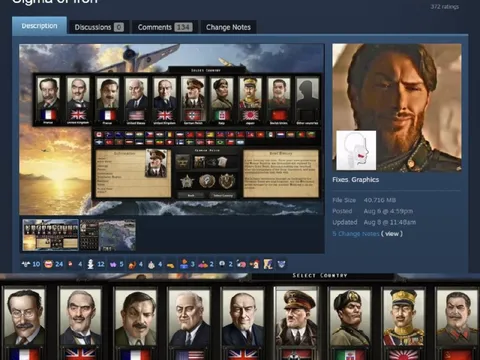This screenshot has width=480, height=360.
Task: Open the Discussions tab
Action: coord(99,27)
